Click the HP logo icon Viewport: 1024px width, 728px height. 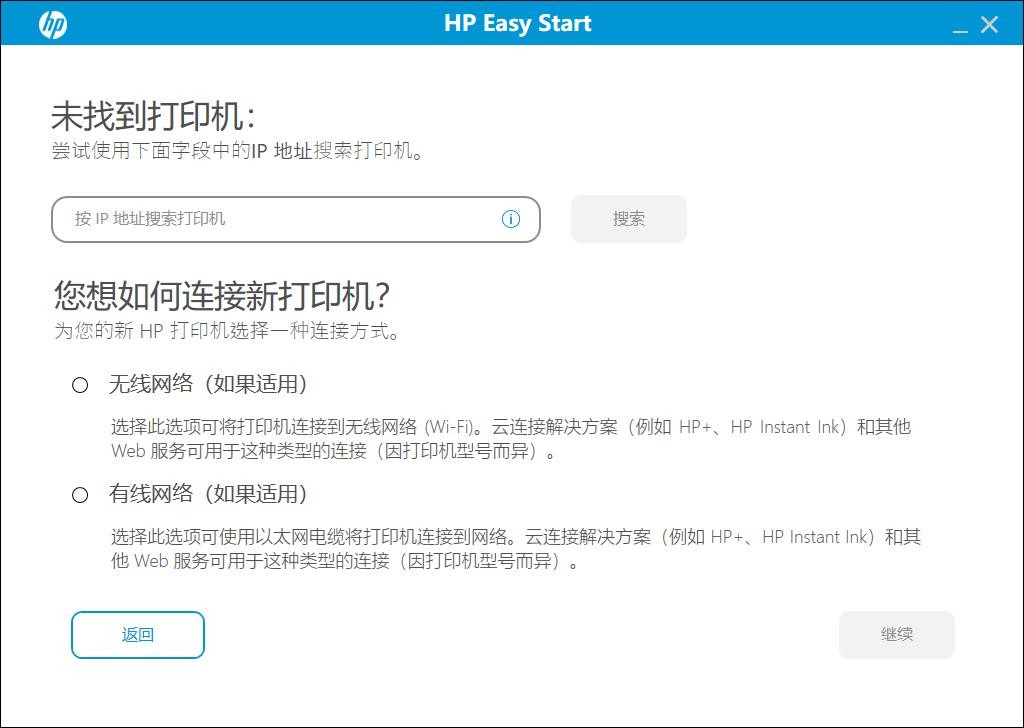coord(53,24)
